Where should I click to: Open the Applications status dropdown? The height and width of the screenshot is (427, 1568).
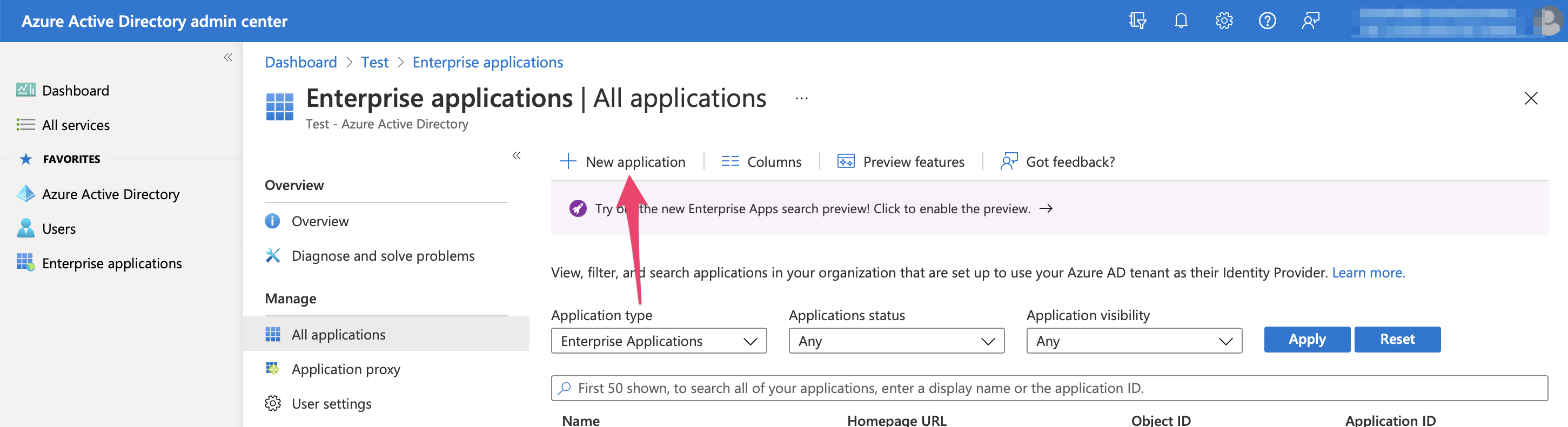pos(895,341)
